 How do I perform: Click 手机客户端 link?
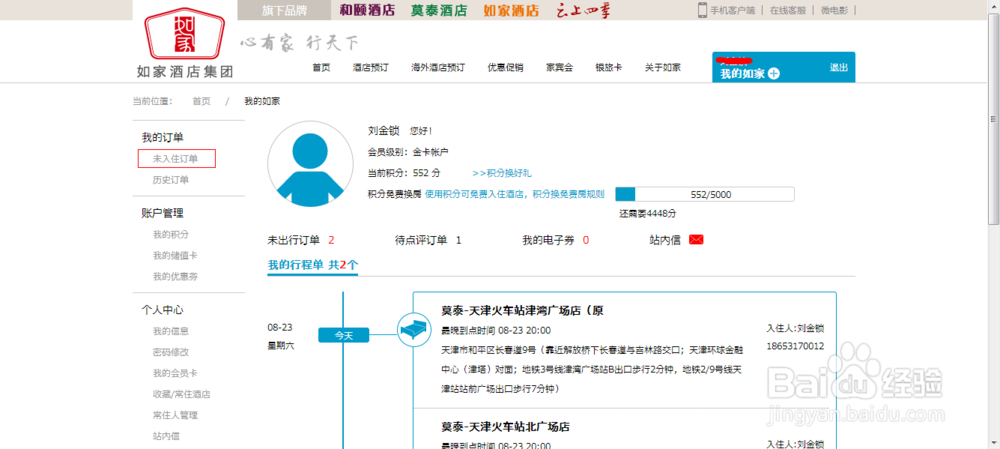point(733,10)
